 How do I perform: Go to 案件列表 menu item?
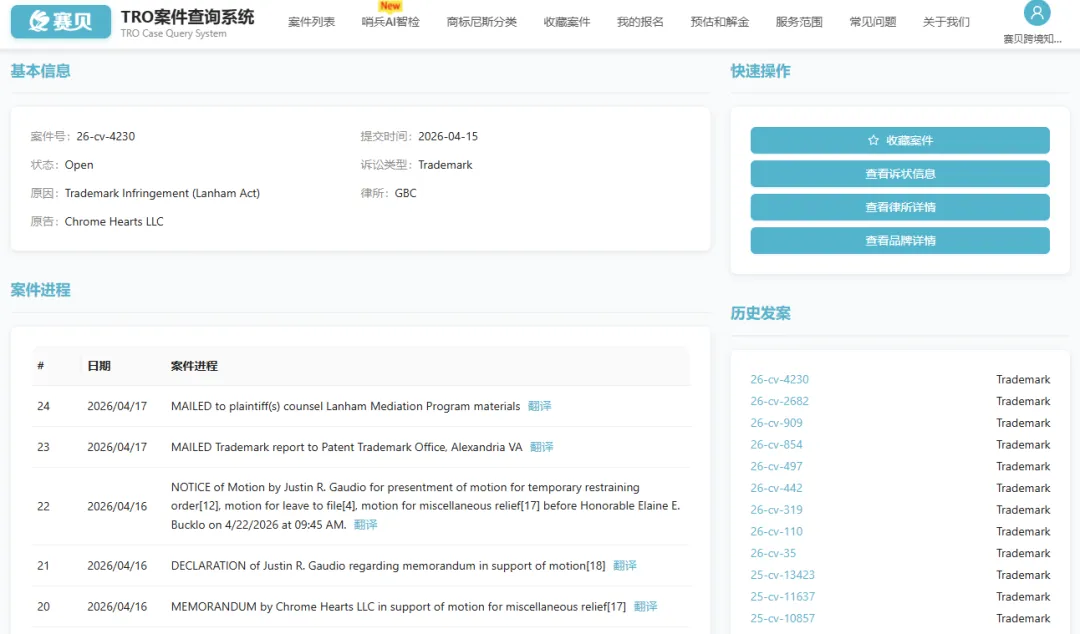[x=311, y=22]
